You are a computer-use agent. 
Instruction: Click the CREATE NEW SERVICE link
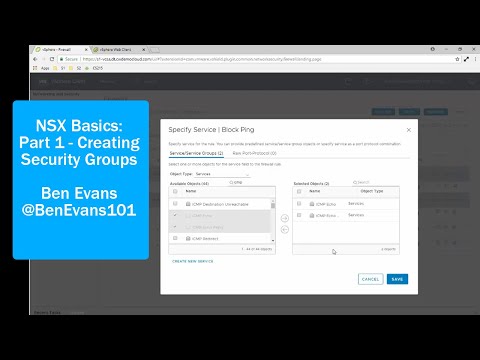(x=193, y=261)
